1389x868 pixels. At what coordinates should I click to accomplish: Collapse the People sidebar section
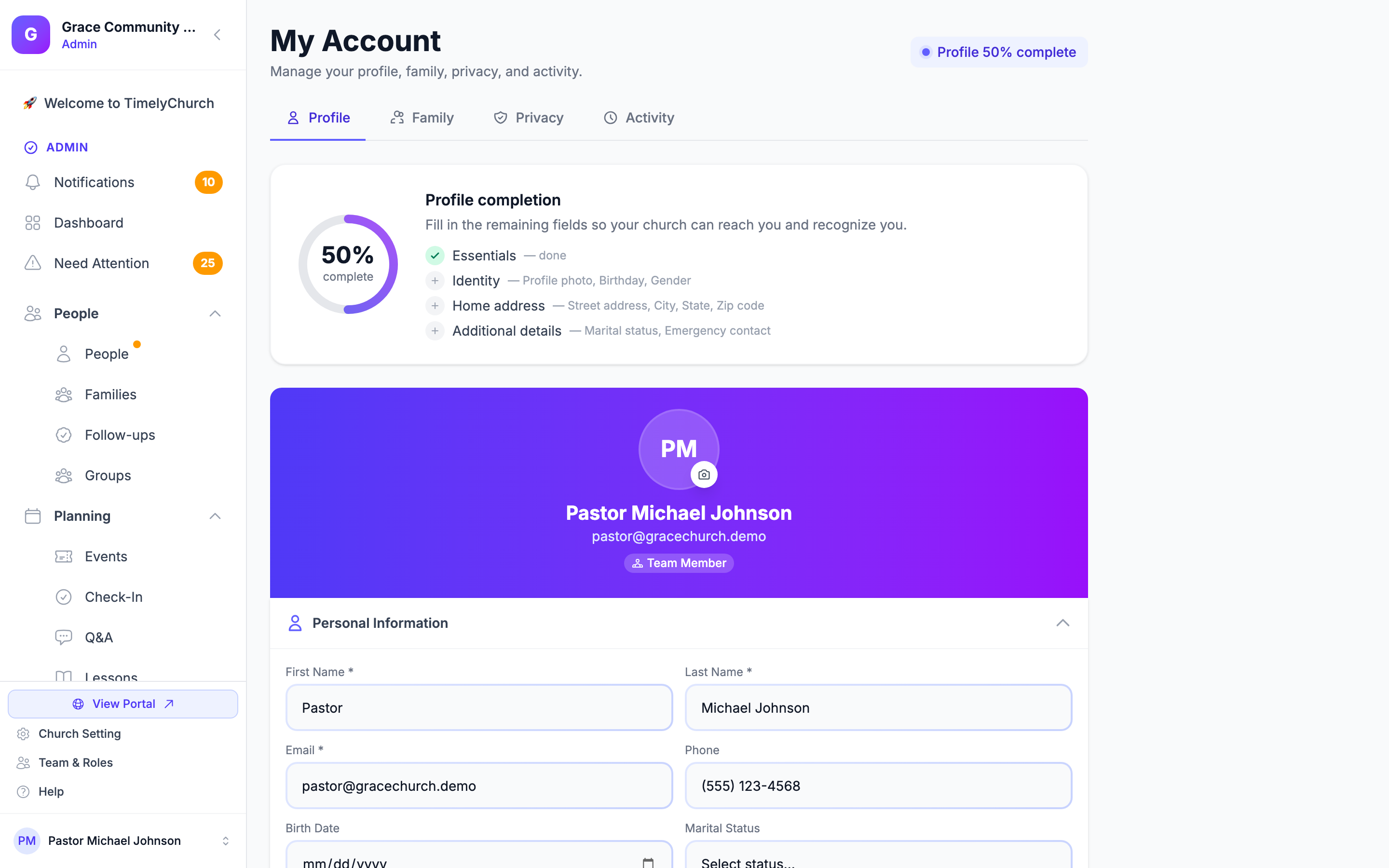215,313
